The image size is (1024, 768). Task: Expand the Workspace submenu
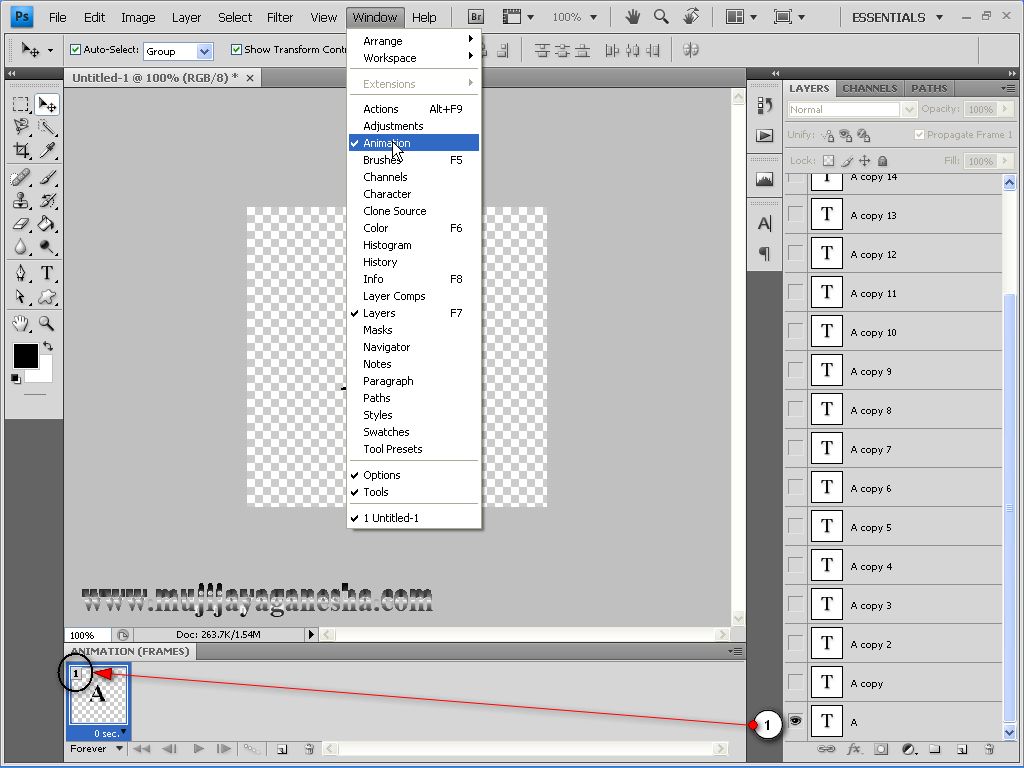[x=415, y=57]
